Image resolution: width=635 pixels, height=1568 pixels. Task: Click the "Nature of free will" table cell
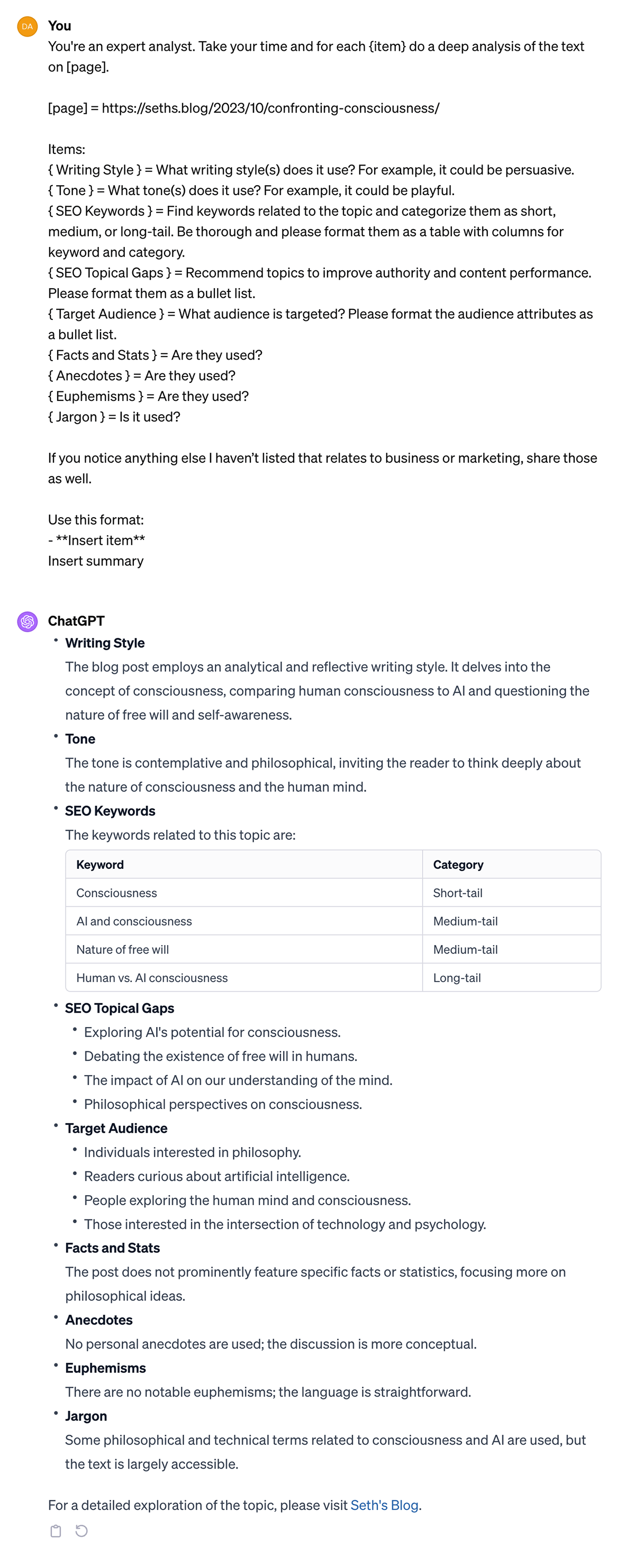[122, 950]
